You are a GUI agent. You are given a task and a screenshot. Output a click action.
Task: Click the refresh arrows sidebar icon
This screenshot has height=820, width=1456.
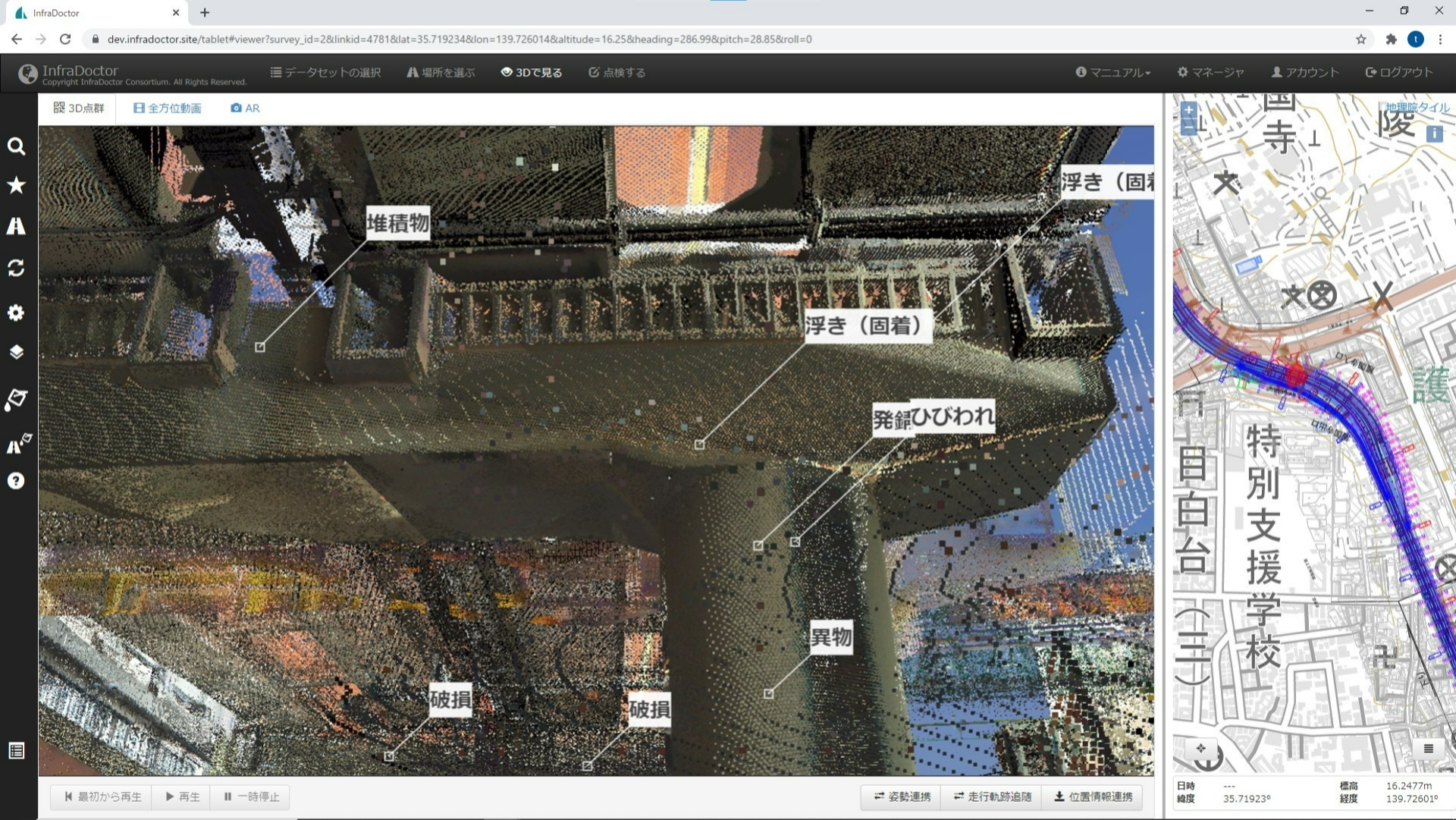pyautogui.click(x=16, y=268)
